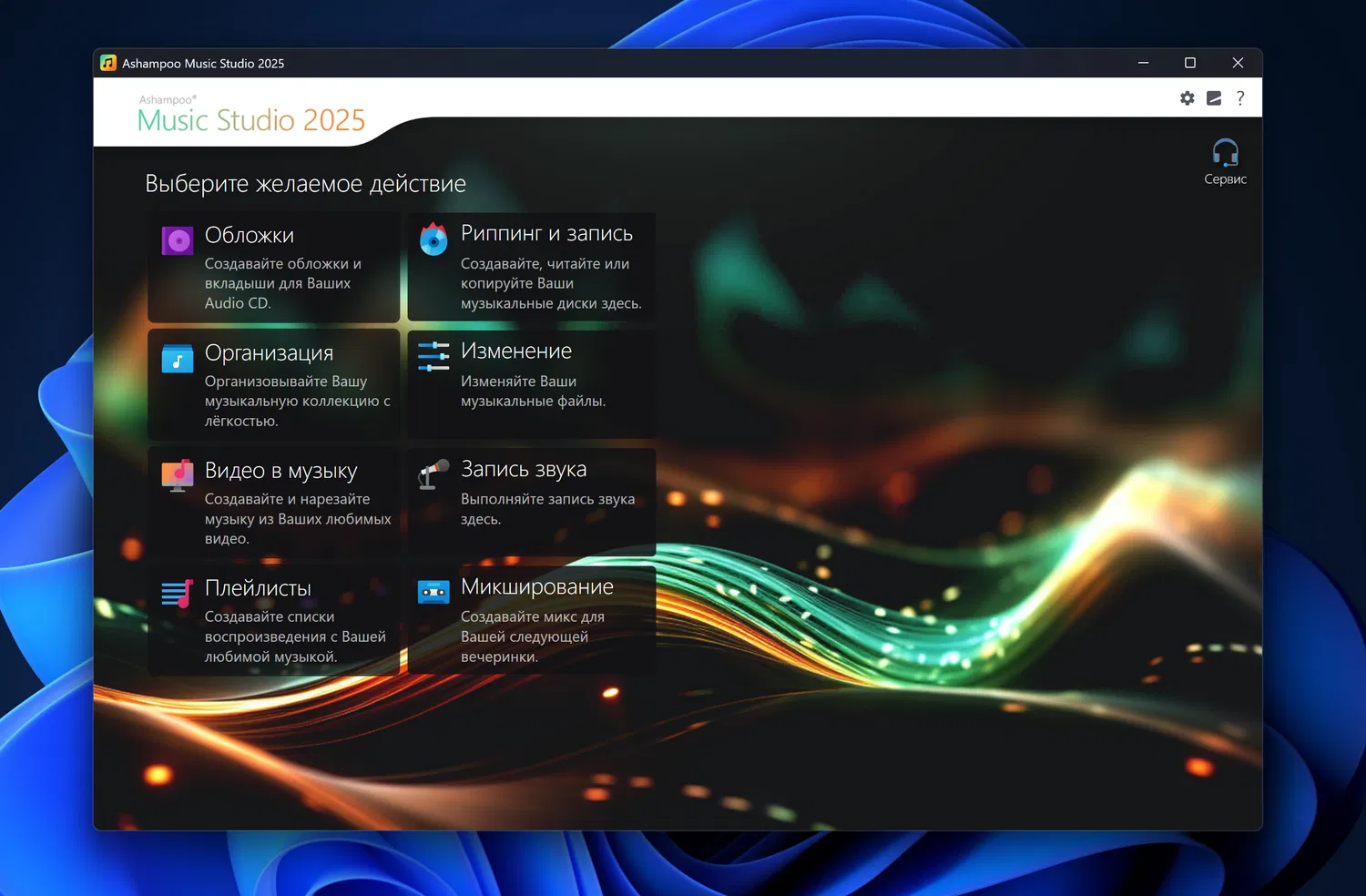Click window title "Ashampoo Music Studio 2025"
Viewport: 1366px width, 896px height.
click(x=203, y=64)
